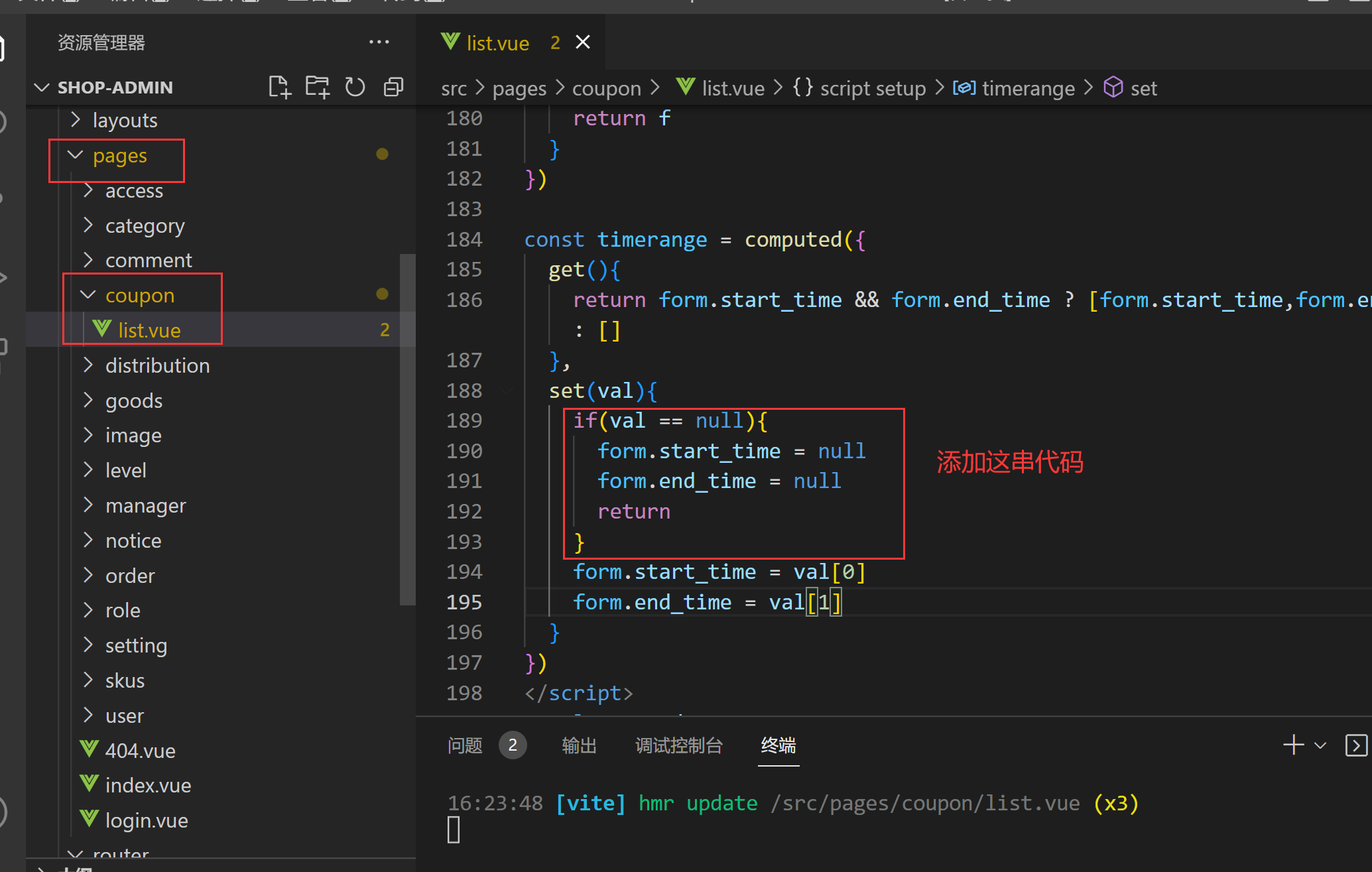The image size is (1372, 872).
Task: Collapse the pages folder
Action: [x=76, y=155]
